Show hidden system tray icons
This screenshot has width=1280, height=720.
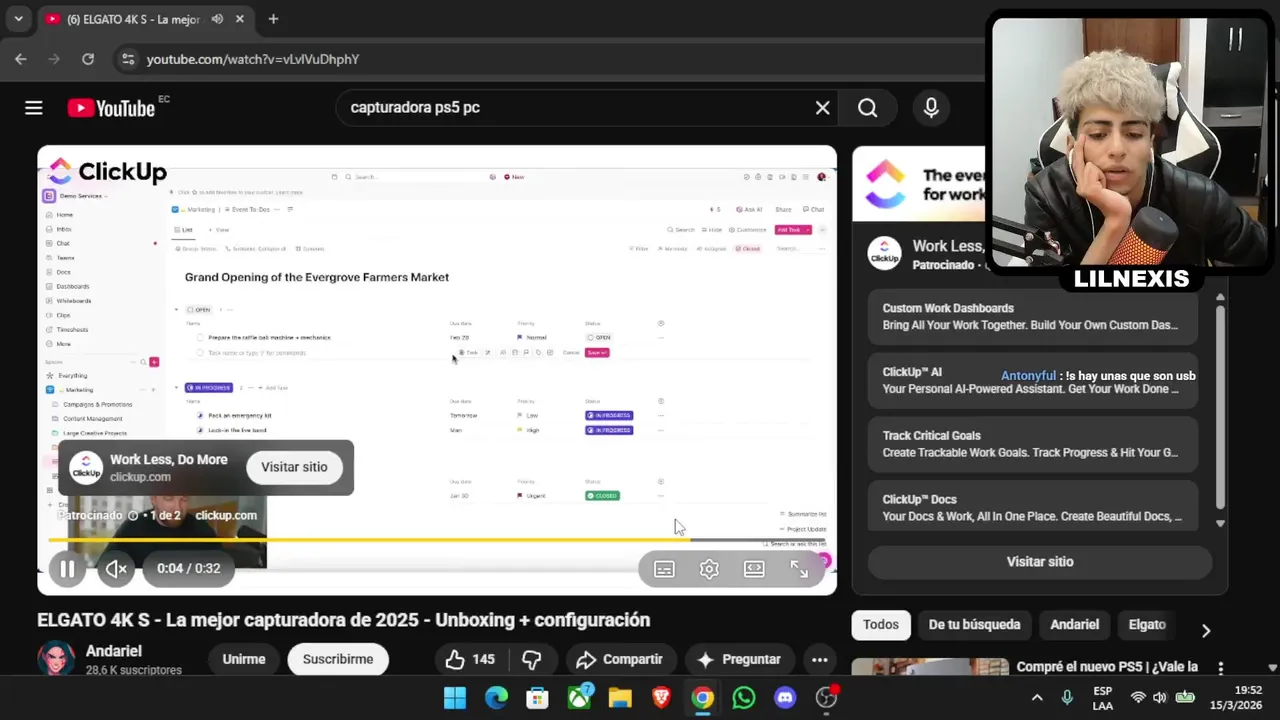tap(1037, 698)
